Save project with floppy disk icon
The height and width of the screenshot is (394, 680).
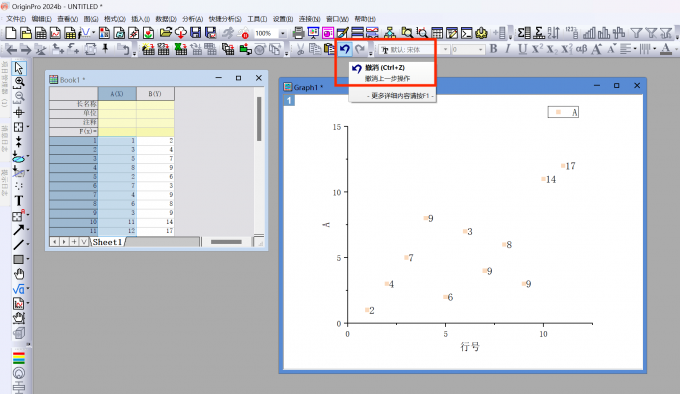(196, 33)
